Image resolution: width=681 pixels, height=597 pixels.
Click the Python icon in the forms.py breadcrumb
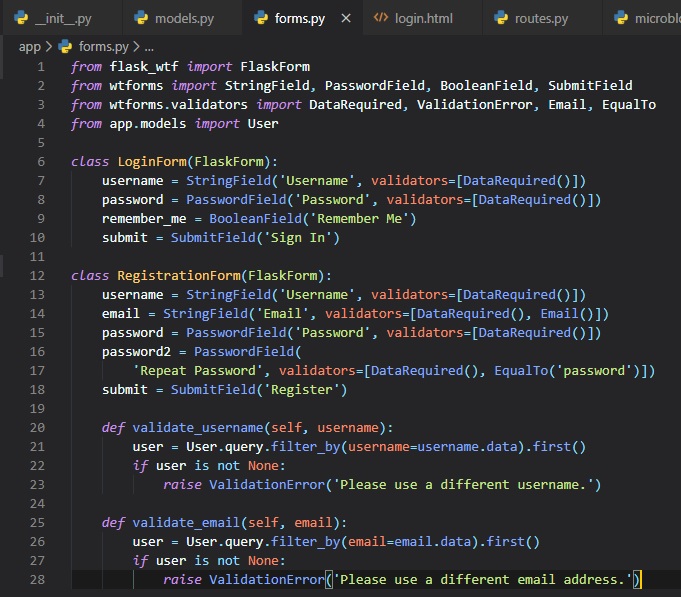point(66,46)
